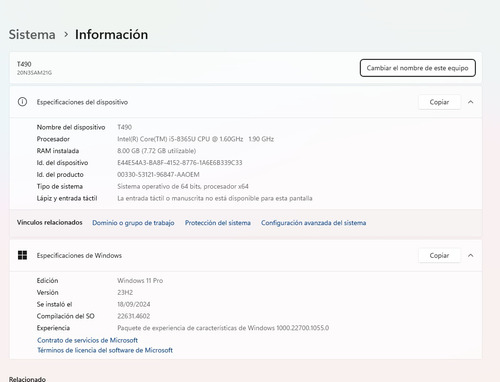
Task: Select product ID 00330-53121-96847-AAOEM value
Action: tap(158, 174)
